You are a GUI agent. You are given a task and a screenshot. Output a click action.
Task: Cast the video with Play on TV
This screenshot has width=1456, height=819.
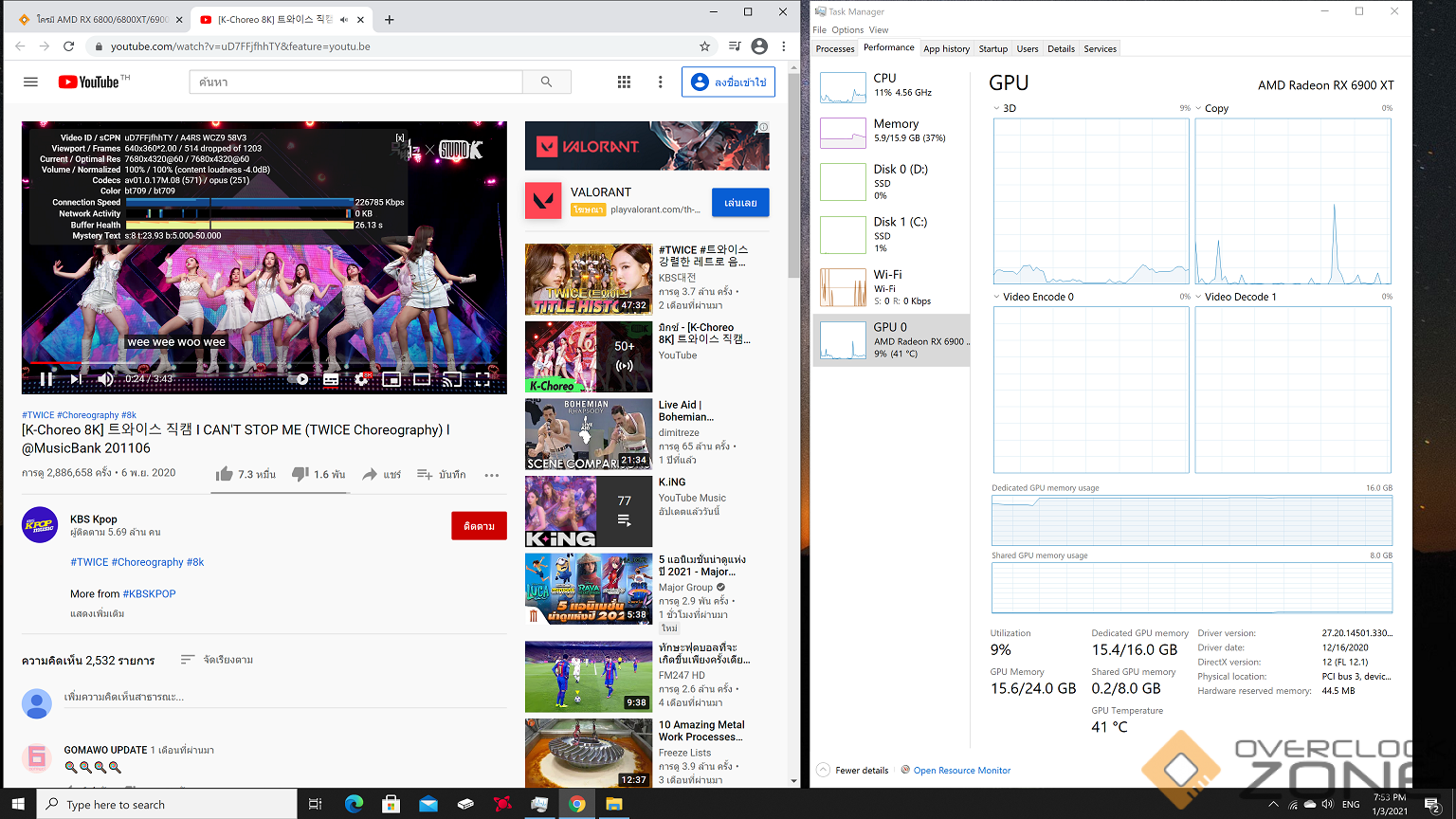(x=452, y=379)
